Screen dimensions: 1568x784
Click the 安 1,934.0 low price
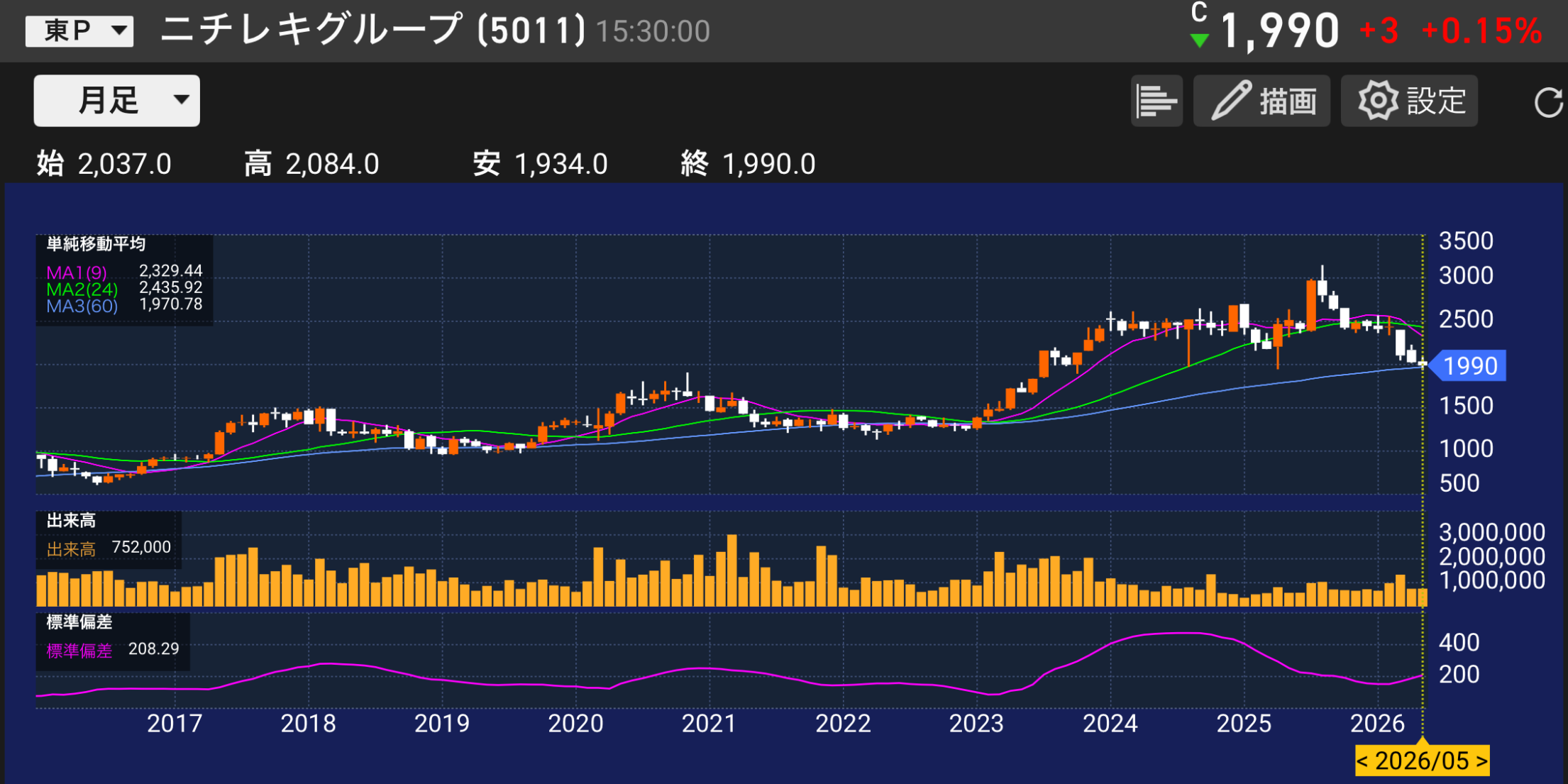541,164
